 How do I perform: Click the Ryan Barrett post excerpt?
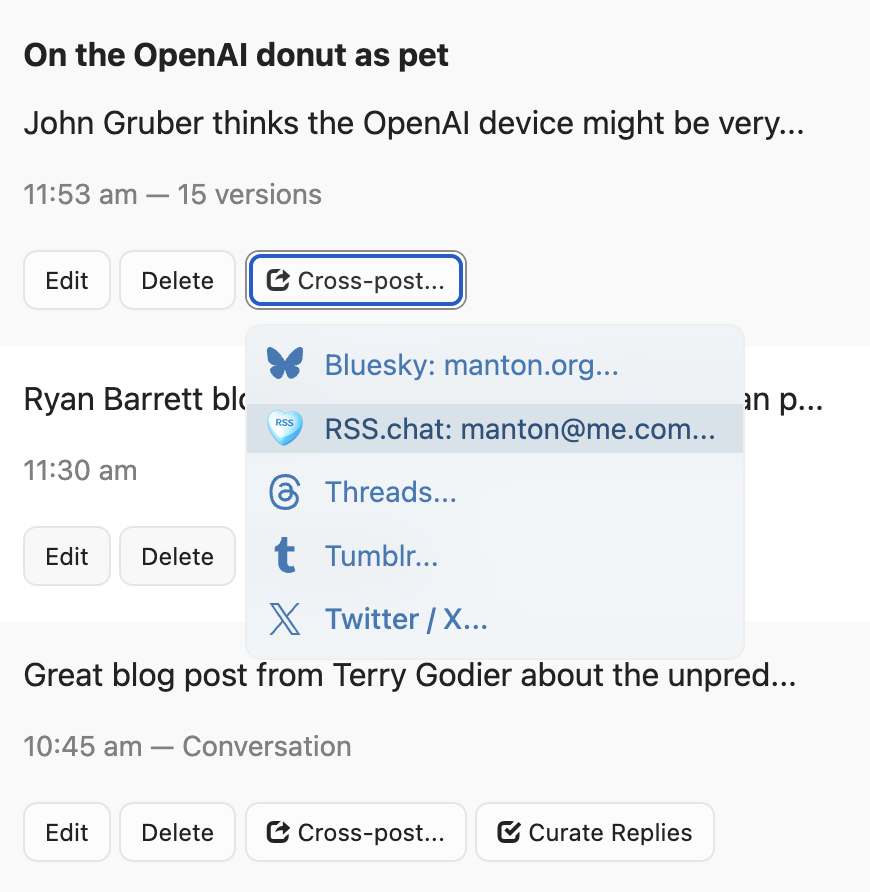[134, 399]
